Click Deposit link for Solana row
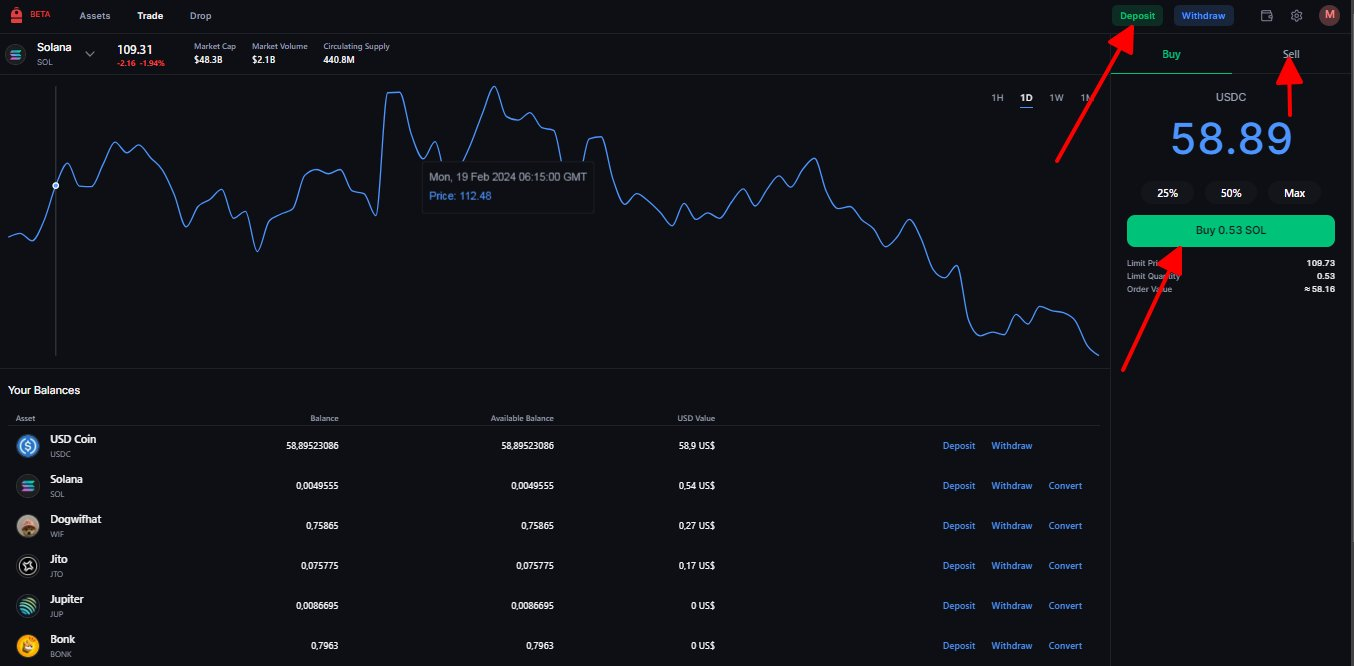1354x666 pixels. pos(958,486)
